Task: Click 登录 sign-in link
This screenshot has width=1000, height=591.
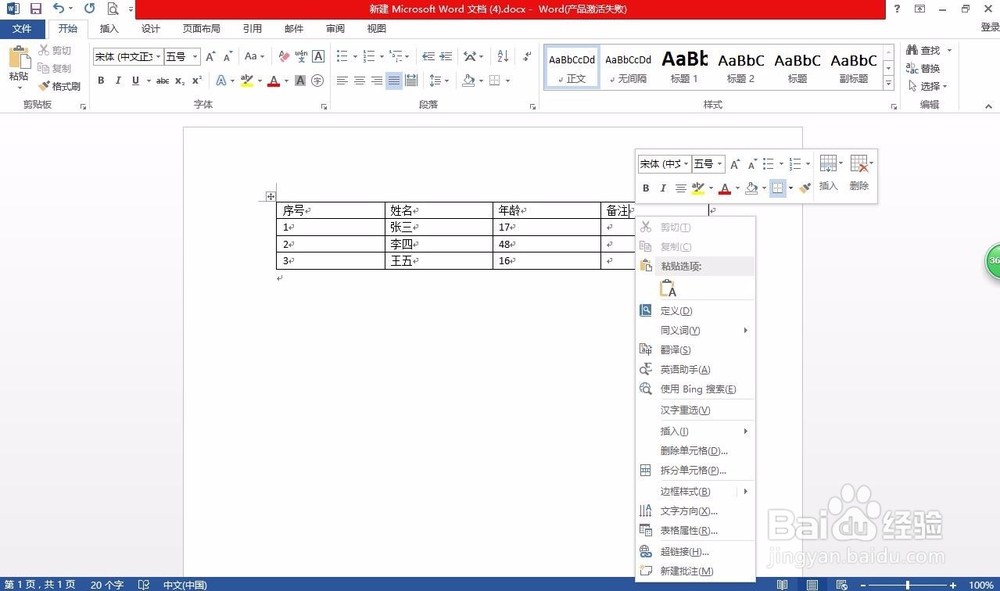Action: 990,27
